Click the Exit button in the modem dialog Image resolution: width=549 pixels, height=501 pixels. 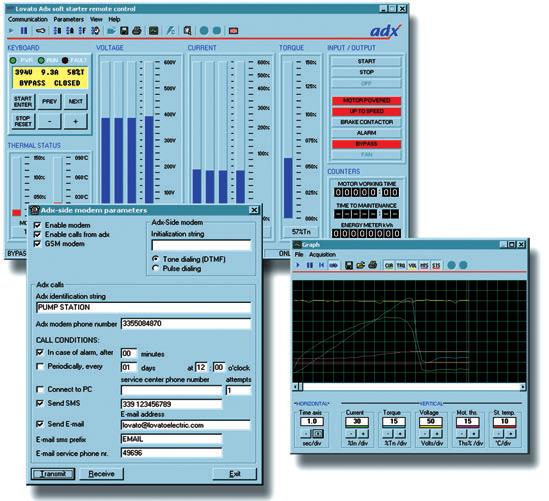[x=235, y=474]
